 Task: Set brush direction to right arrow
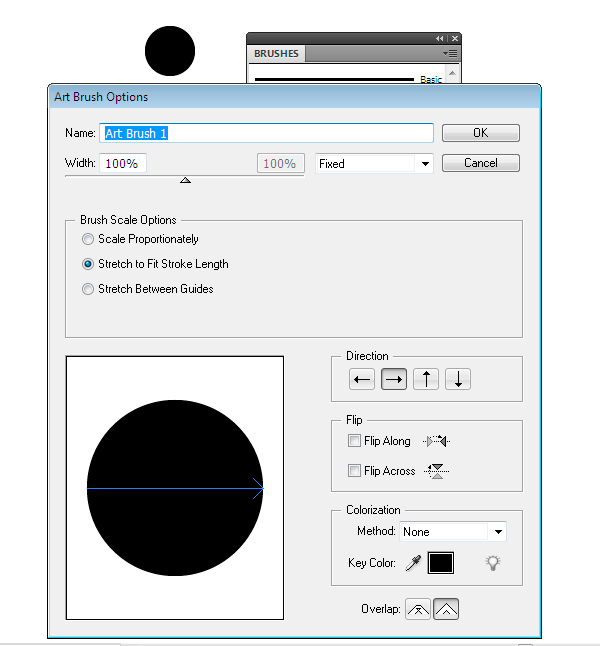(394, 379)
